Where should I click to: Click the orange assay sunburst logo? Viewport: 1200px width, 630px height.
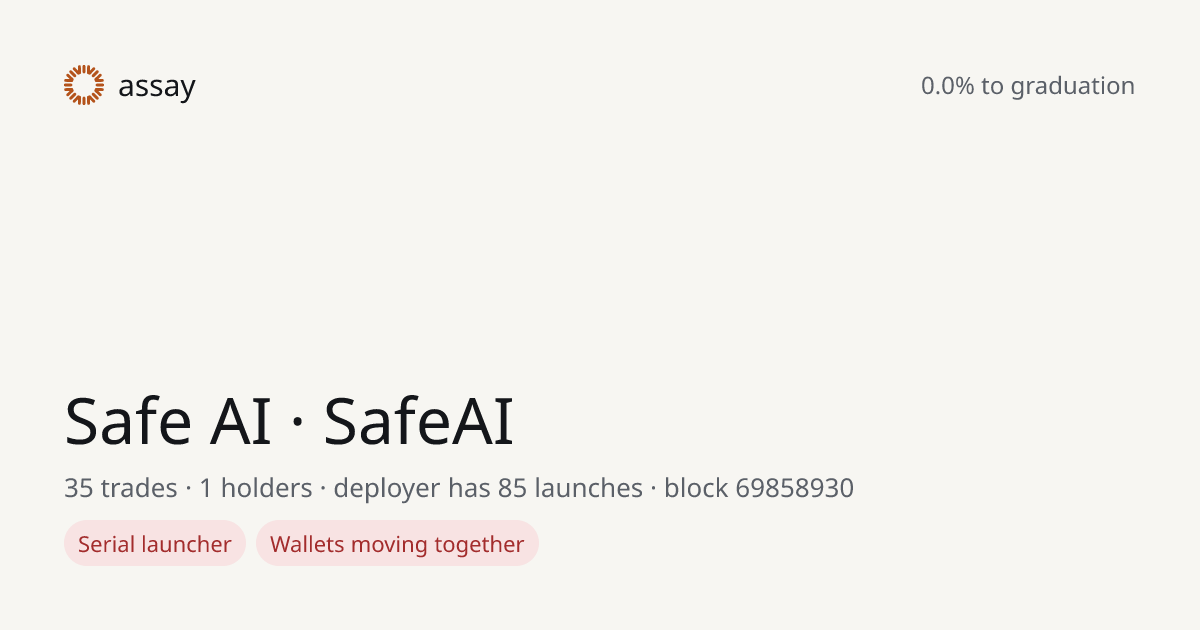pyautogui.click(x=84, y=85)
